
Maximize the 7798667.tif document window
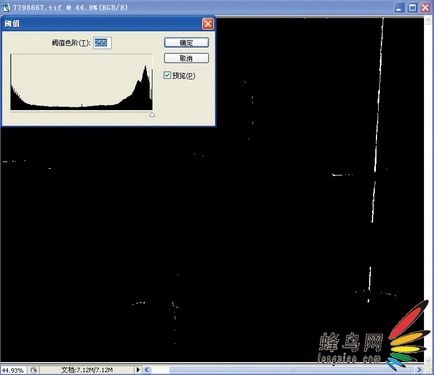tap(412, 7)
